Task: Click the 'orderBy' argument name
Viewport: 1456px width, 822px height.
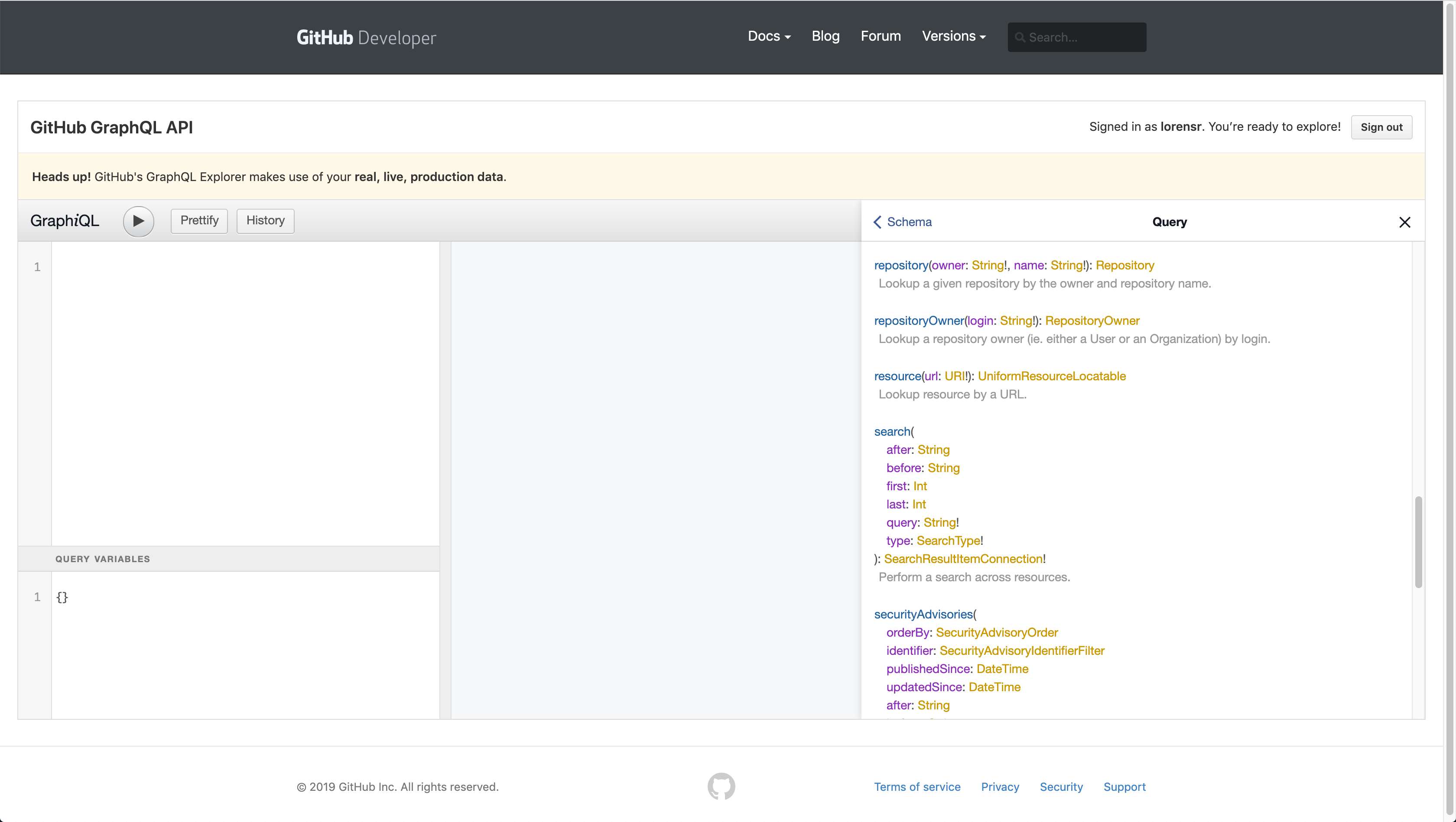Action: point(908,633)
